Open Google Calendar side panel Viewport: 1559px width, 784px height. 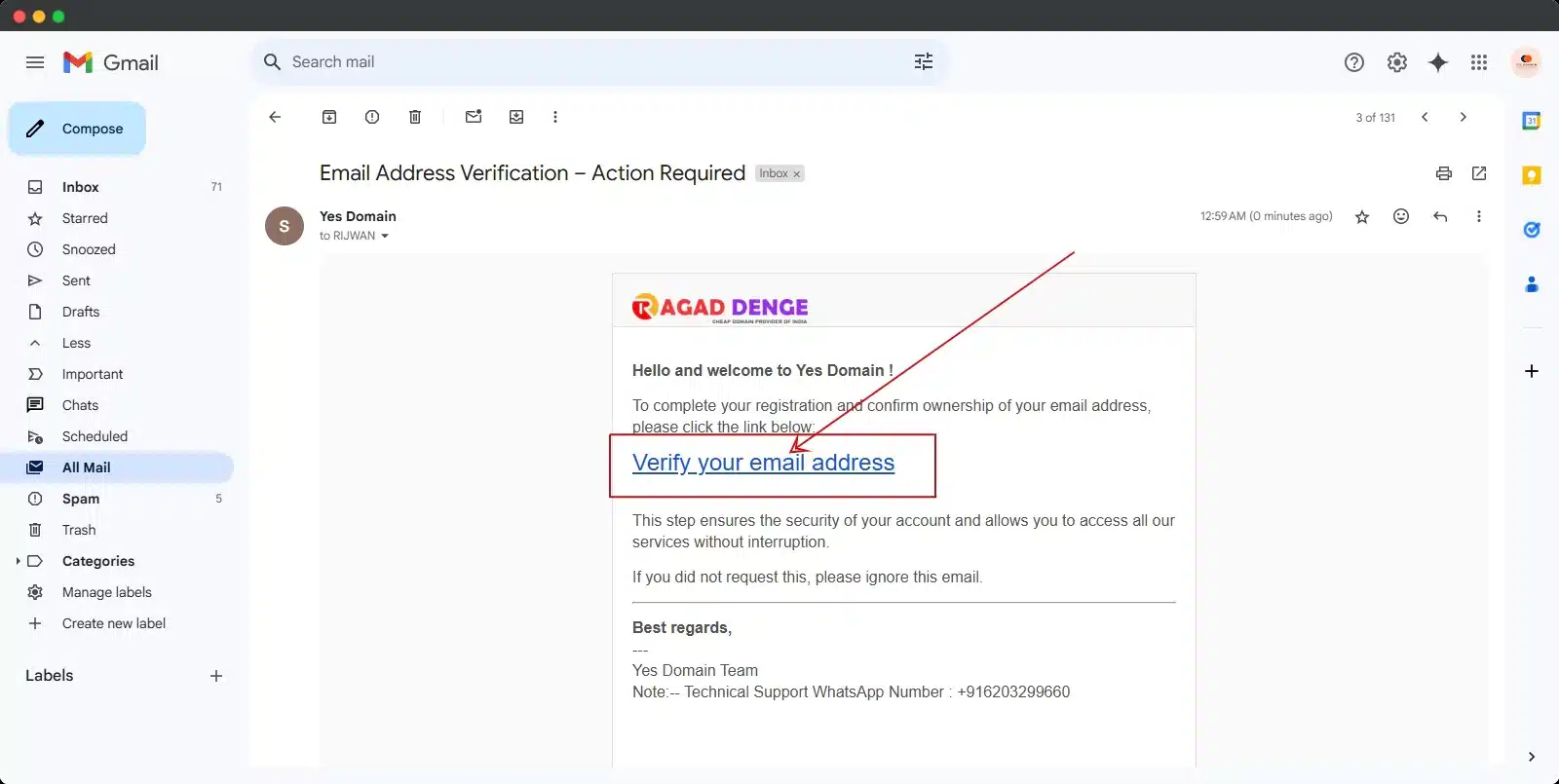1532,121
